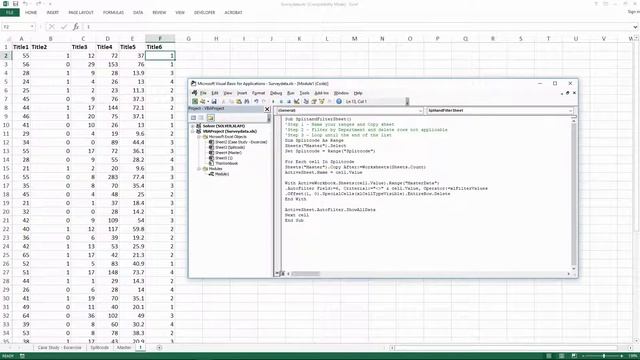
Task: Click Excel Redo icon in quick access toolbar
Action: (39, 4)
